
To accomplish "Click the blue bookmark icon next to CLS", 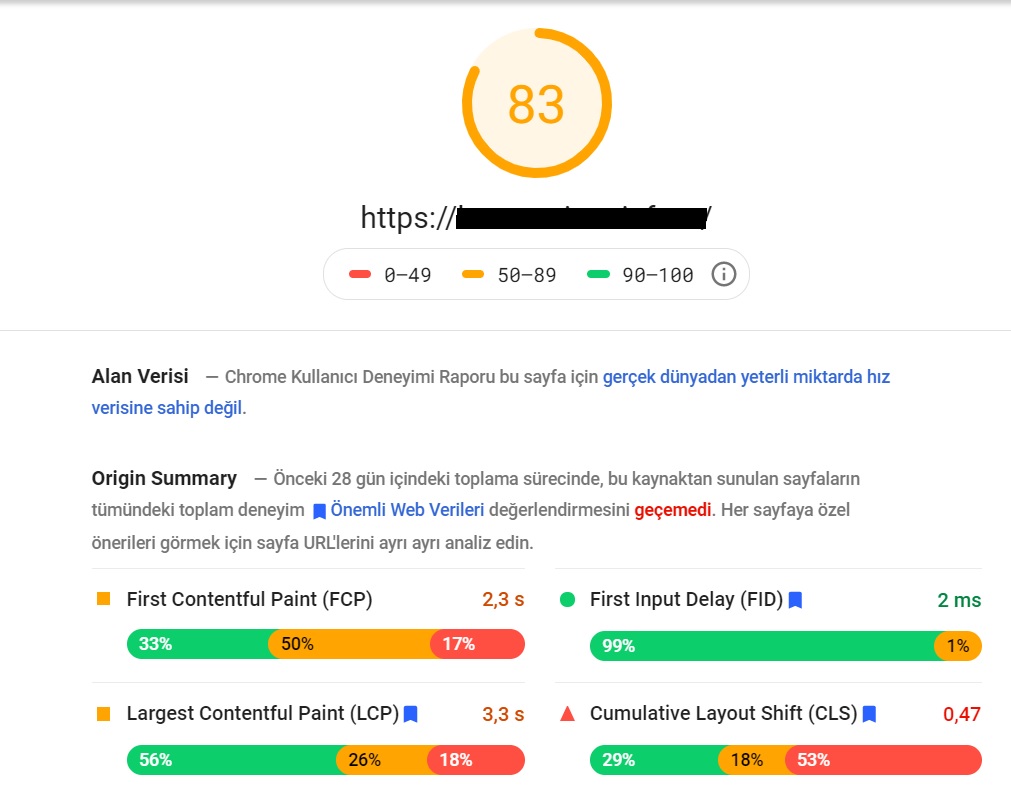I will (x=869, y=714).
